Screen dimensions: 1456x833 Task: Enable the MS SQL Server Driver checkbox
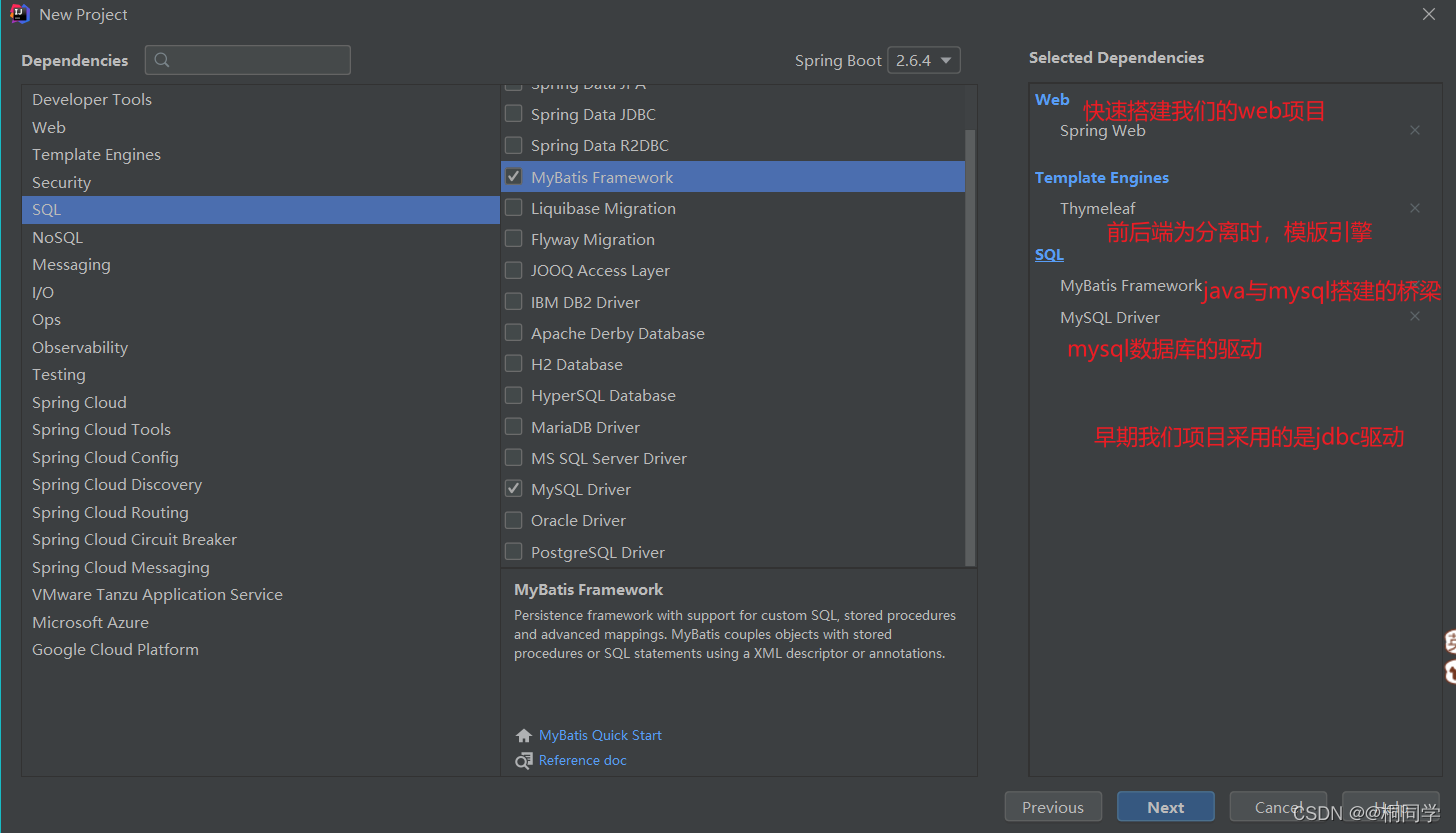513,458
